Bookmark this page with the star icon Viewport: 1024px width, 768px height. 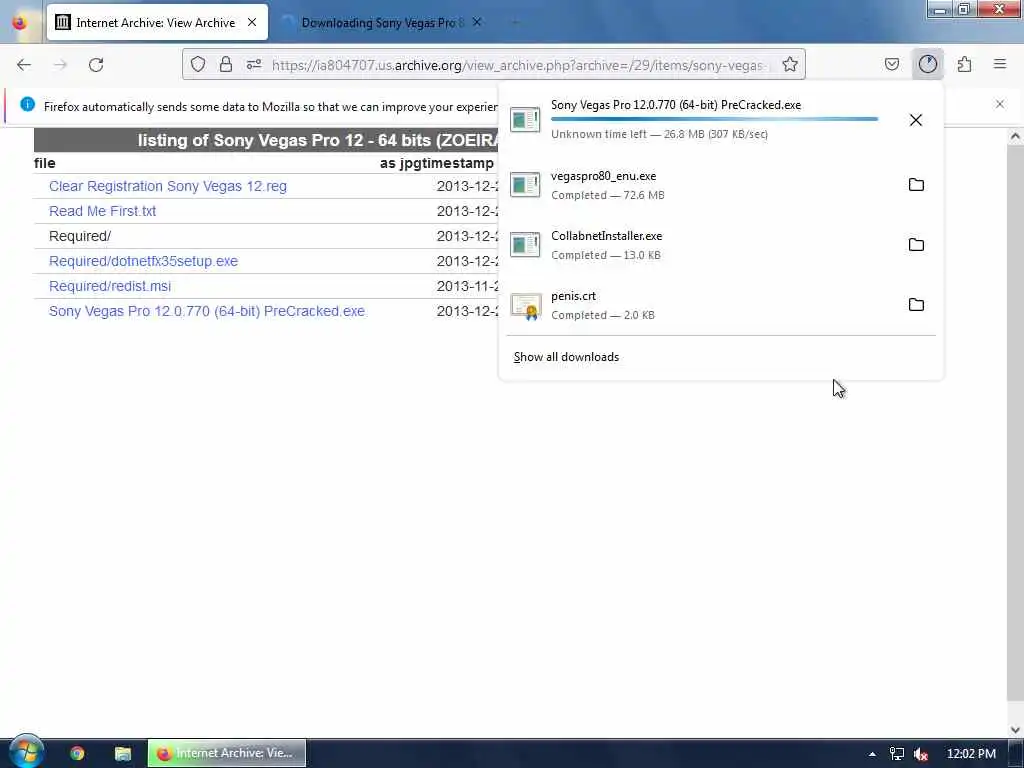coord(790,64)
